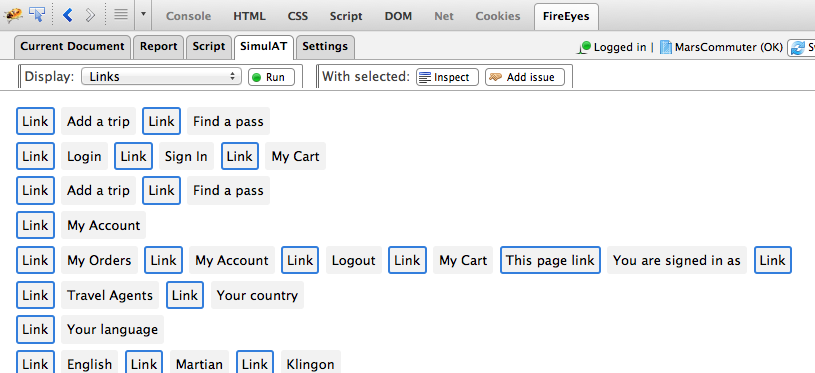
Task: Click the Add issue button
Action: 525,77
